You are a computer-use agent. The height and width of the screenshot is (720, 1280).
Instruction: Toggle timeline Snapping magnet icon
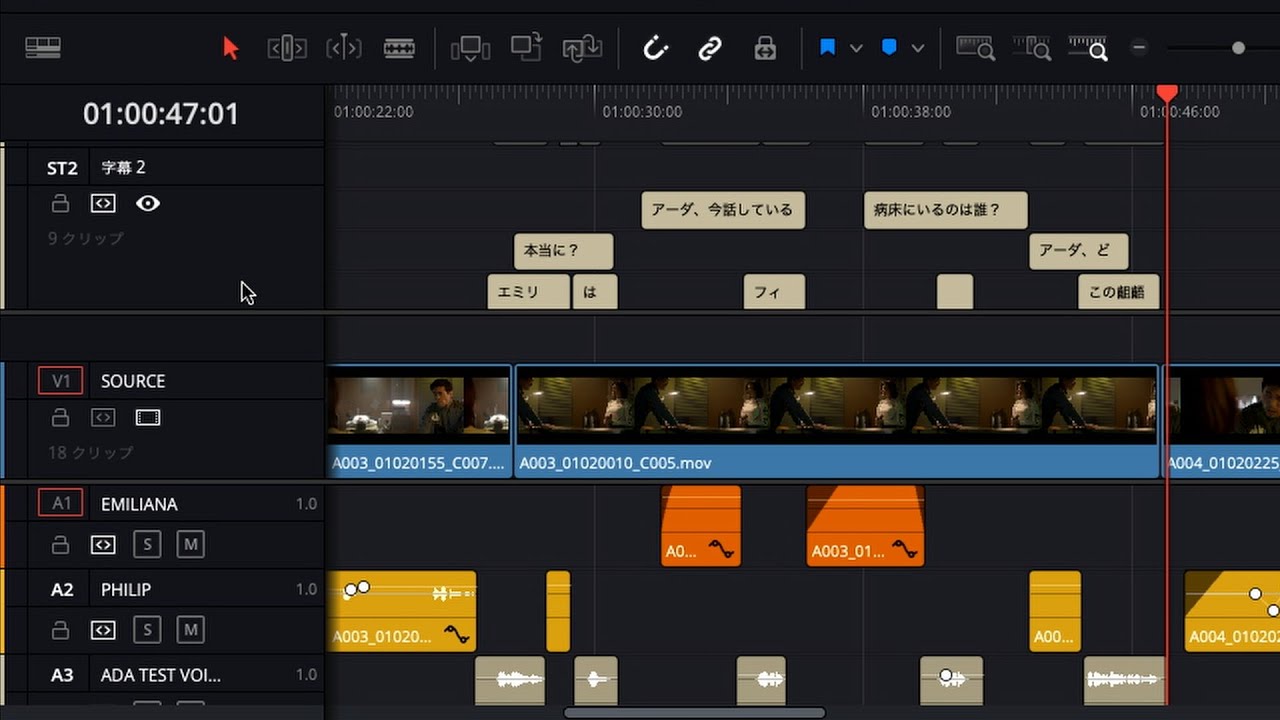pos(655,48)
